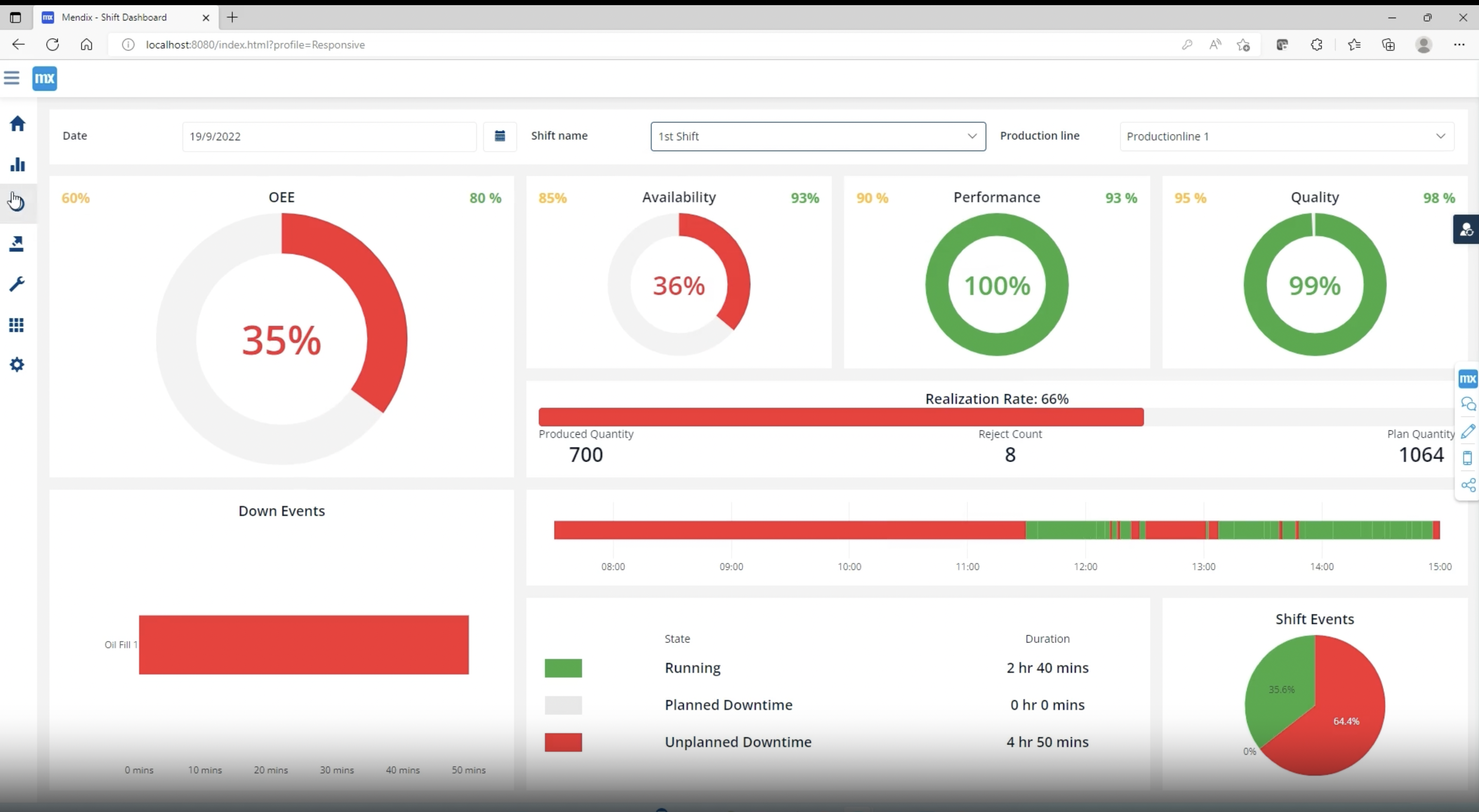Click the Mendix mx logo in header
Screen dimensions: 1479x812
(45, 79)
